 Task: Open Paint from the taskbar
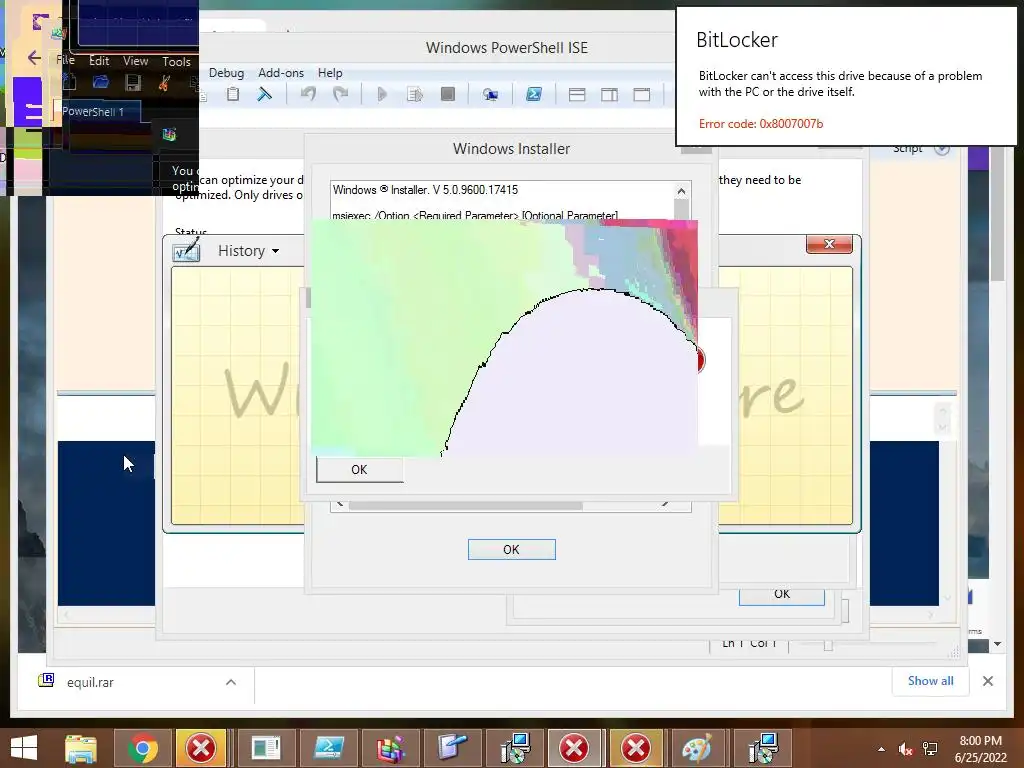pyautogui.click(x=697, y=748)
